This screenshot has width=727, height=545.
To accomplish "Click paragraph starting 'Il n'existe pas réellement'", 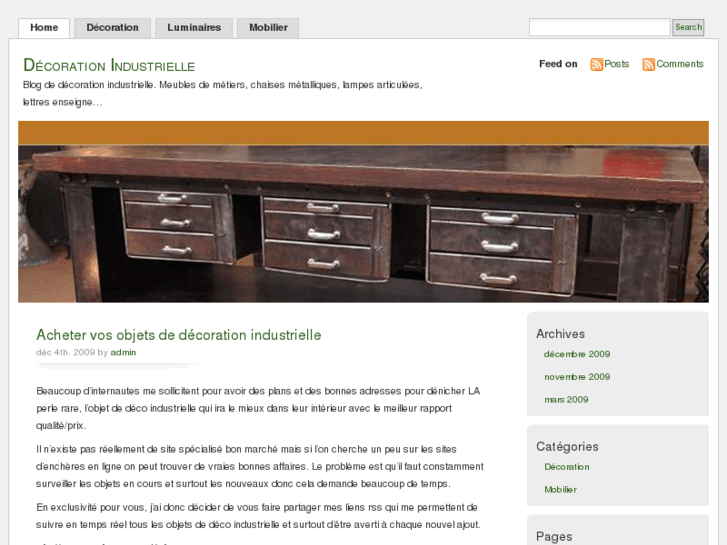I will point(260,467).
